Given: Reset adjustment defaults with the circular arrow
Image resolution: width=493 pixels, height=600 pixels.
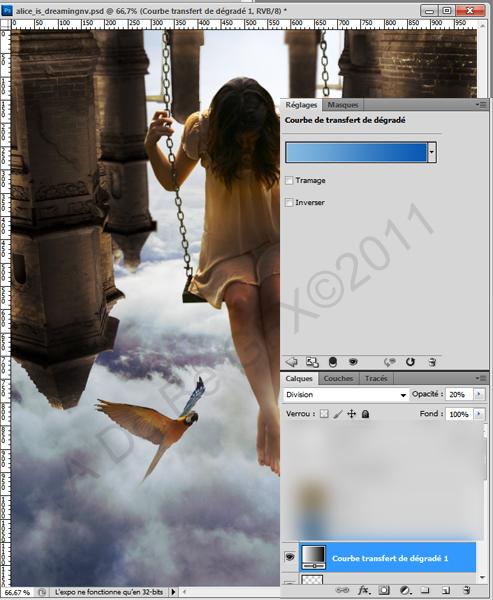Looking at the screenshot, I should 410,362.
